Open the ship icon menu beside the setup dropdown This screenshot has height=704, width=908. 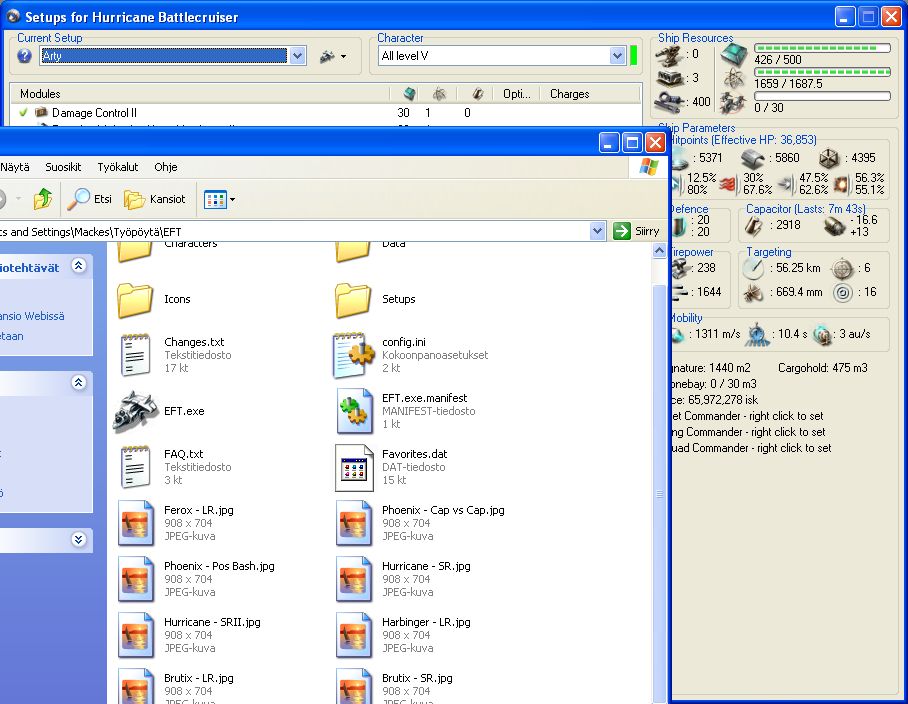[x=333, y=56]
